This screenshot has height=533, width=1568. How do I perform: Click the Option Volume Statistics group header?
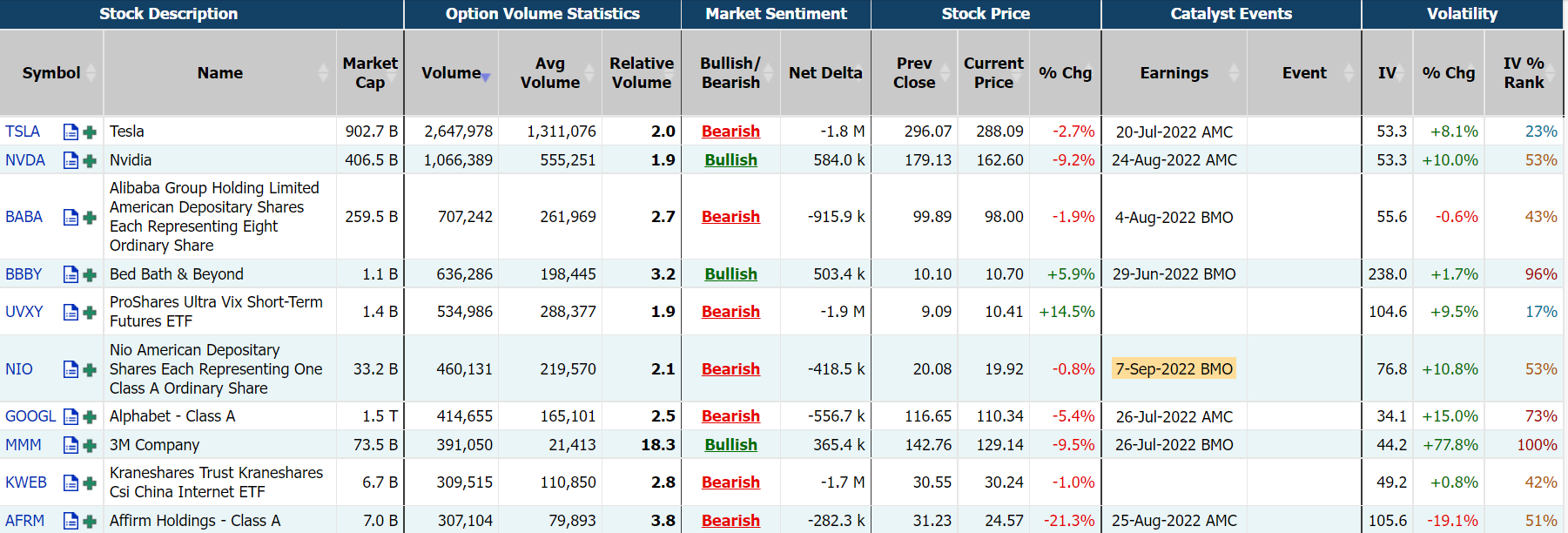[542, 14]
